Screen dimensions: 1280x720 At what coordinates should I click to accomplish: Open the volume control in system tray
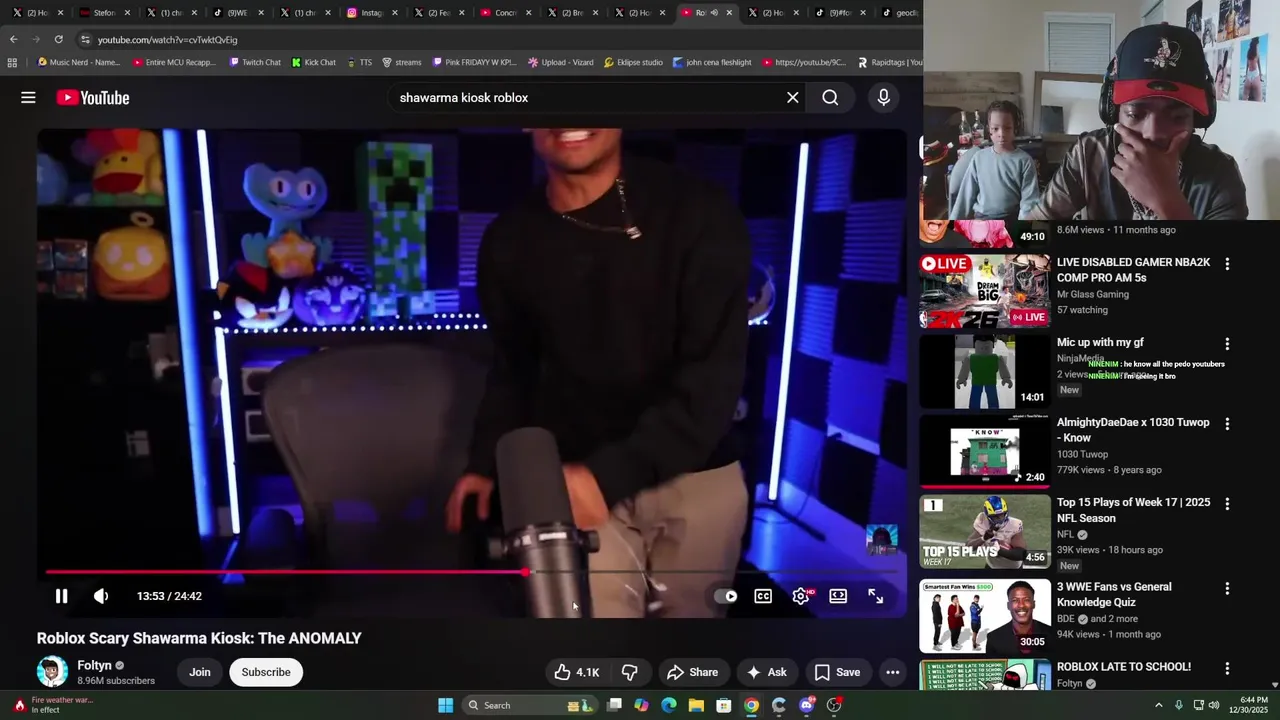[x=1214, y=705]
